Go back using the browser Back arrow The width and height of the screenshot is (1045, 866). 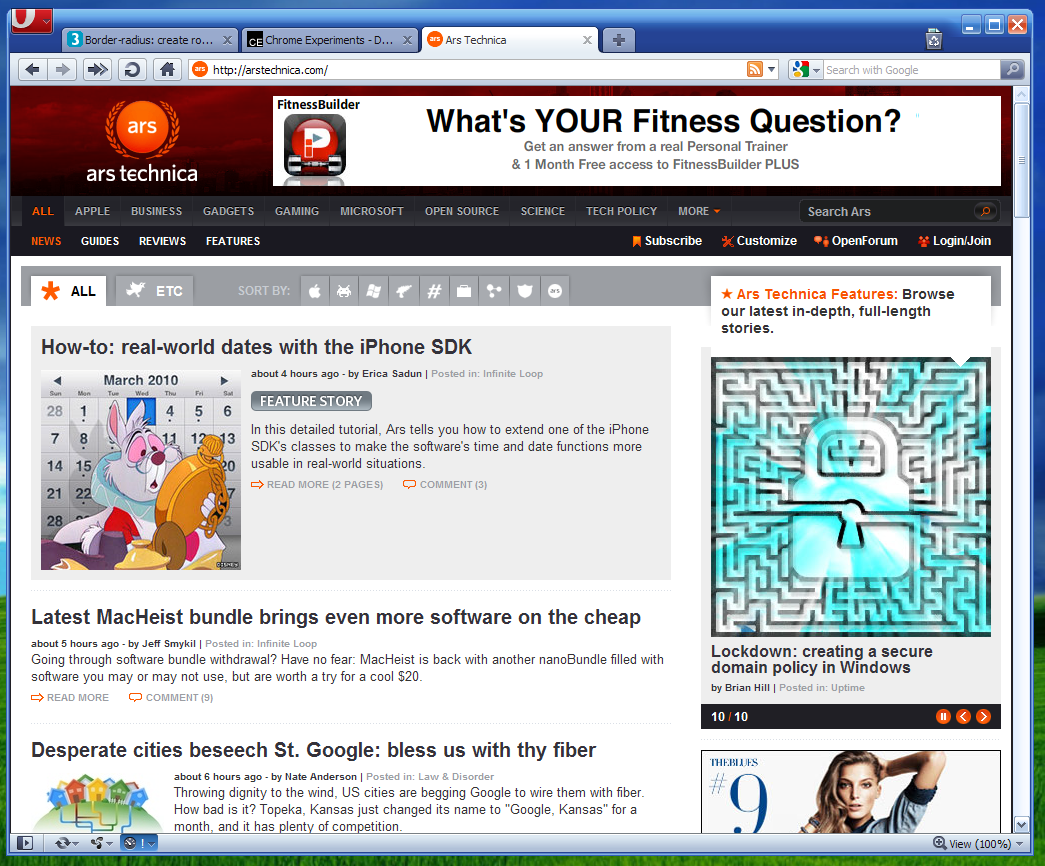[x=32, y=69]
